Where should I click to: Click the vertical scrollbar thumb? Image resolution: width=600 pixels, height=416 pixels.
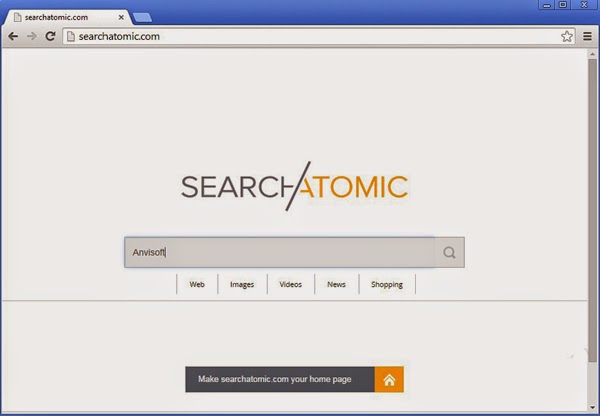tap(592, 210)
